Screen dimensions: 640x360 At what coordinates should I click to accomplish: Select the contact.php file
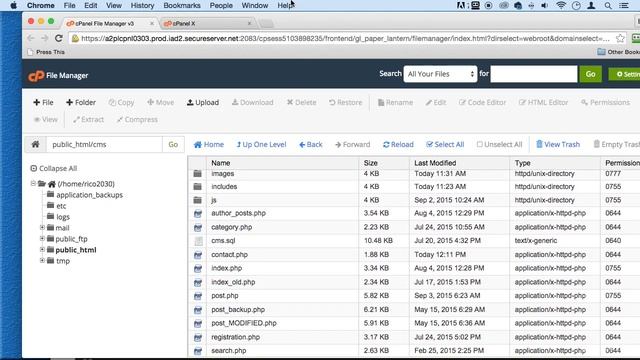pyautogui.click(x=229, y=255)
